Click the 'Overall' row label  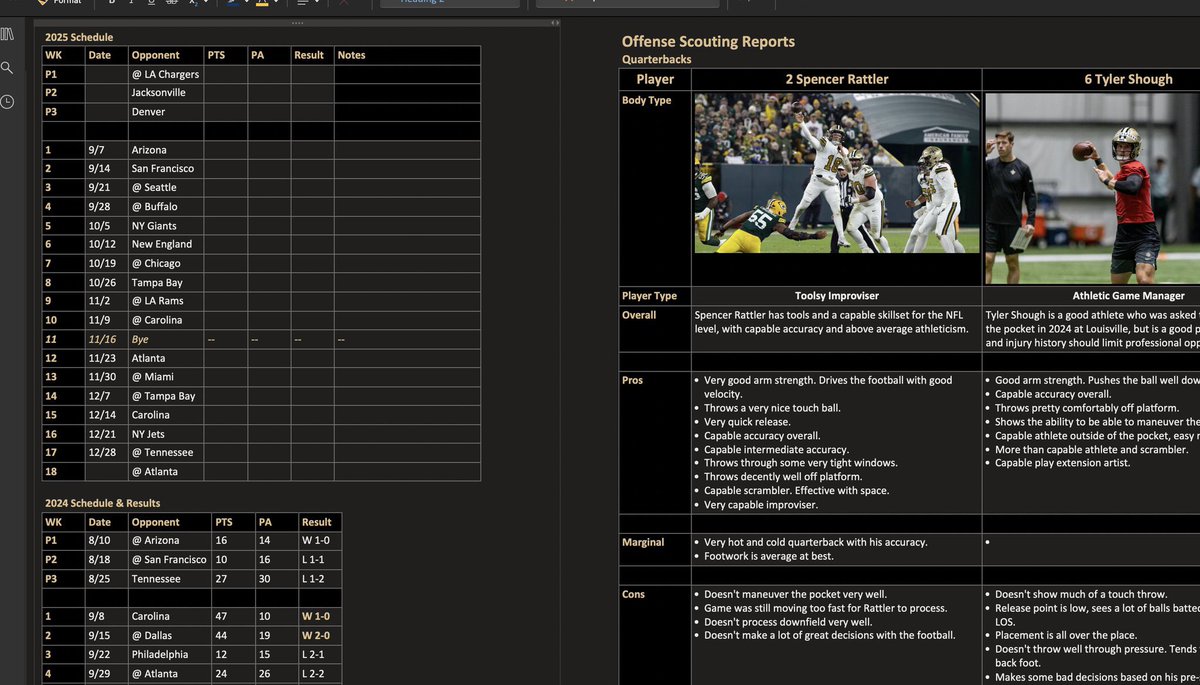click(639, 315)
